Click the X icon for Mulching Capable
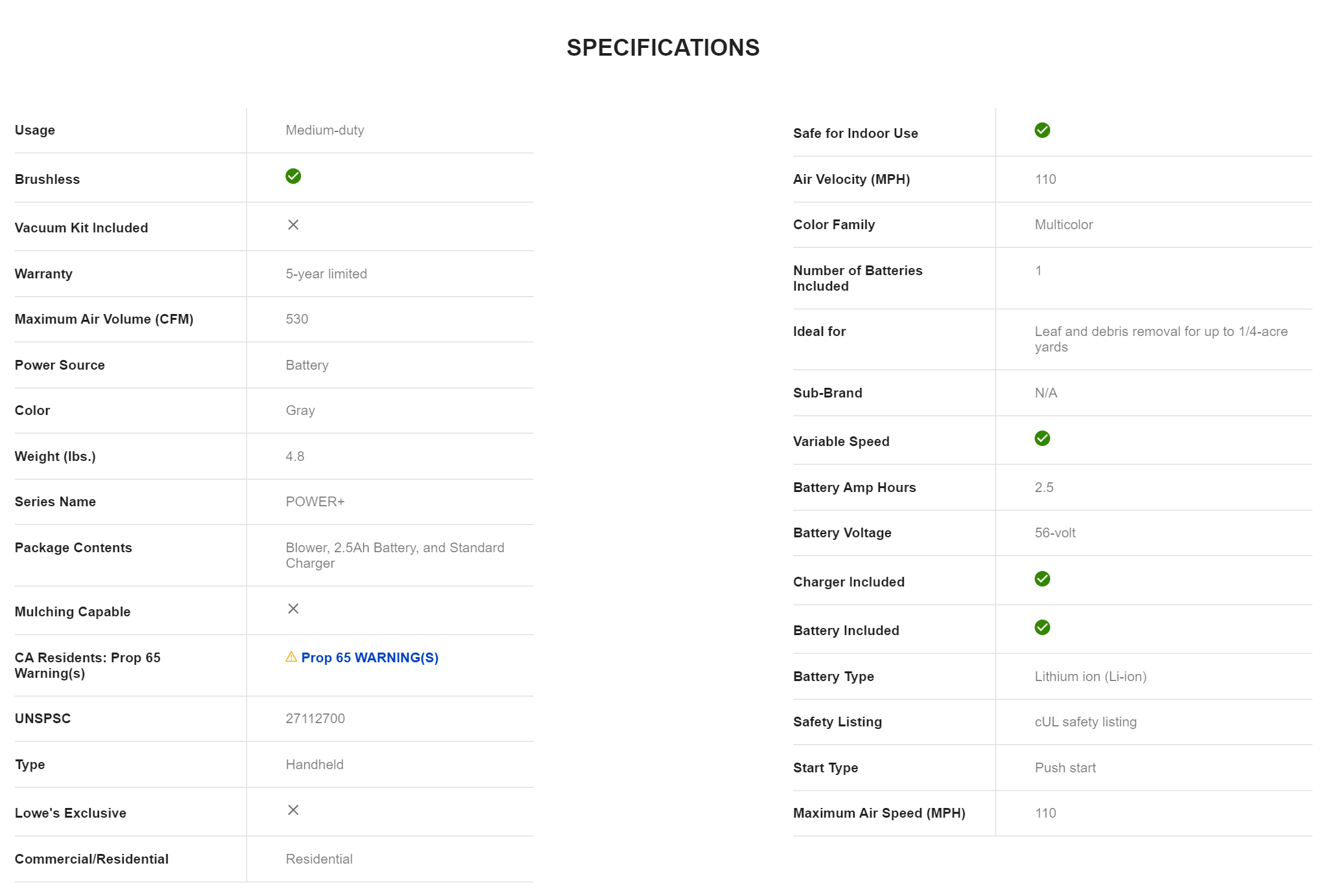1339x896 pixels. pos(293,609)
